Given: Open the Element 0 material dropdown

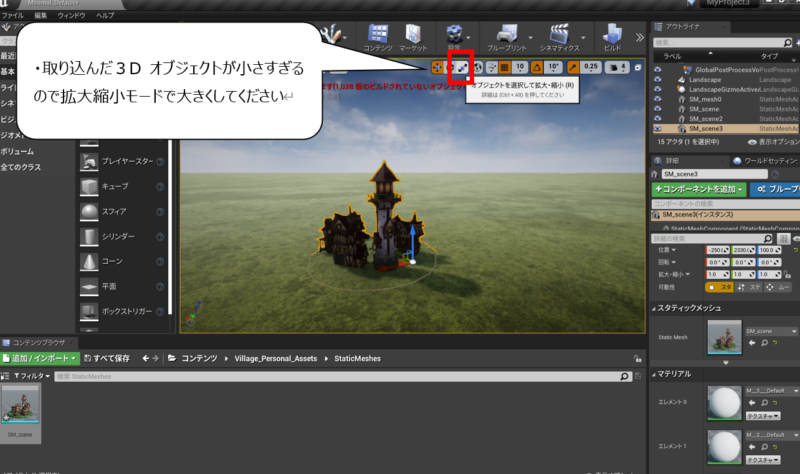Looking at the screenshot, I should tap(771, 391).
